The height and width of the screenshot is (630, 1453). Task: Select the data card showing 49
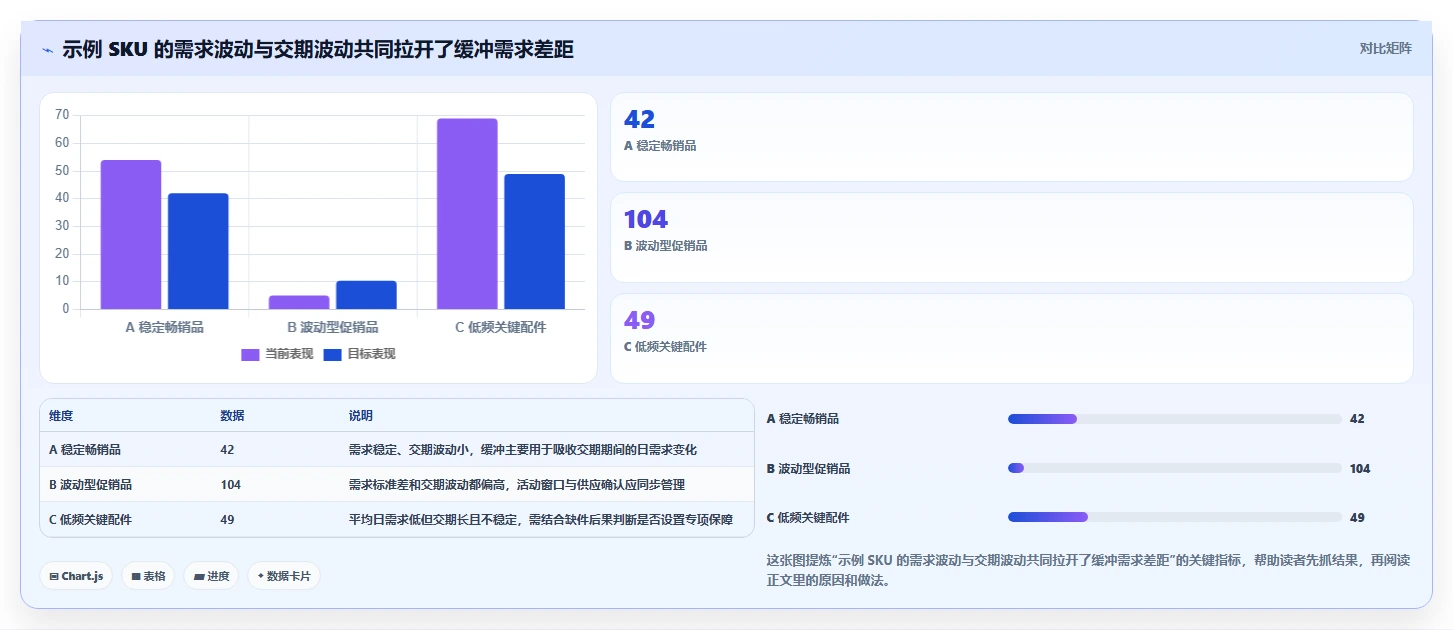point(1011,338)
